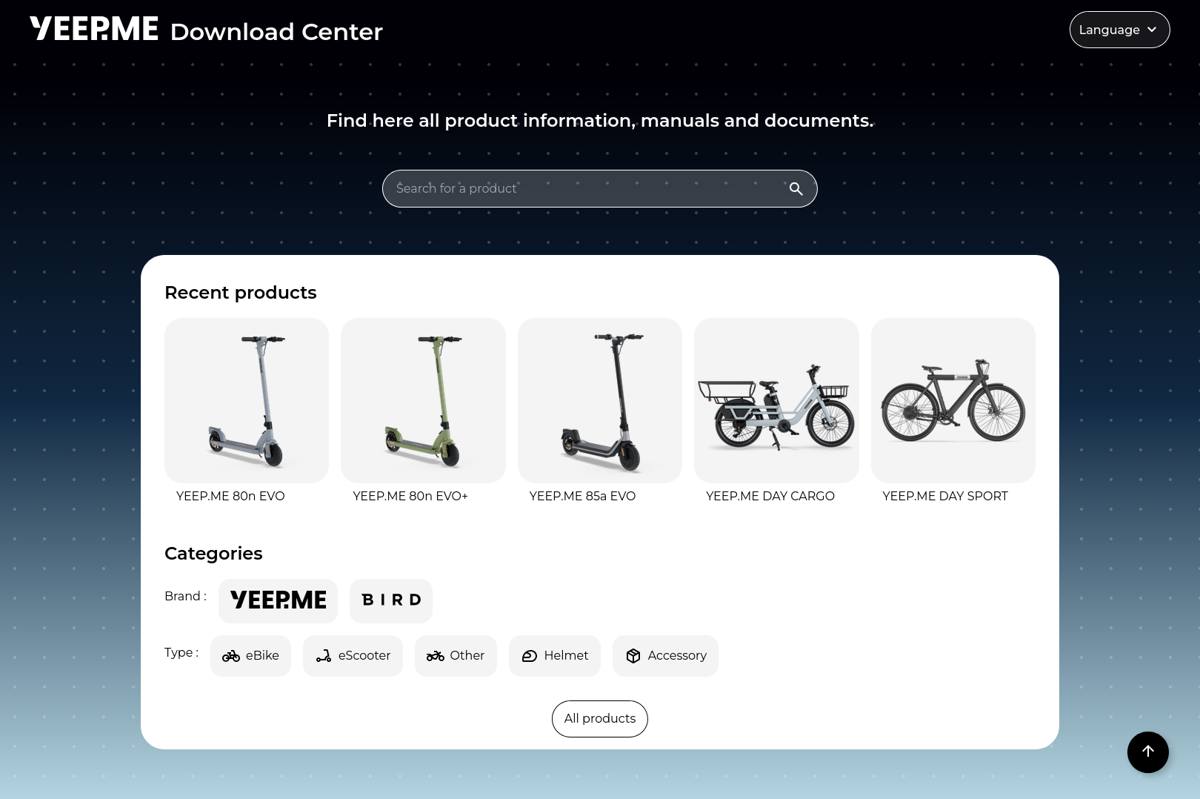Viewport: 1200px width, 799px height.
Task: Open the YEEP.ME 85a EVO product
Action: 600,400
